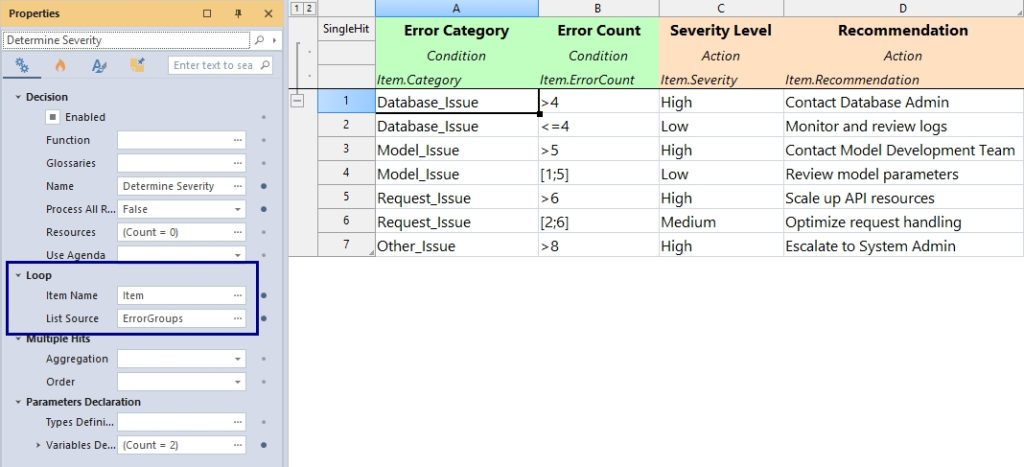Click the marker dot beside List Source
This screenshot has width=1024, height=467.
(264, 319)
